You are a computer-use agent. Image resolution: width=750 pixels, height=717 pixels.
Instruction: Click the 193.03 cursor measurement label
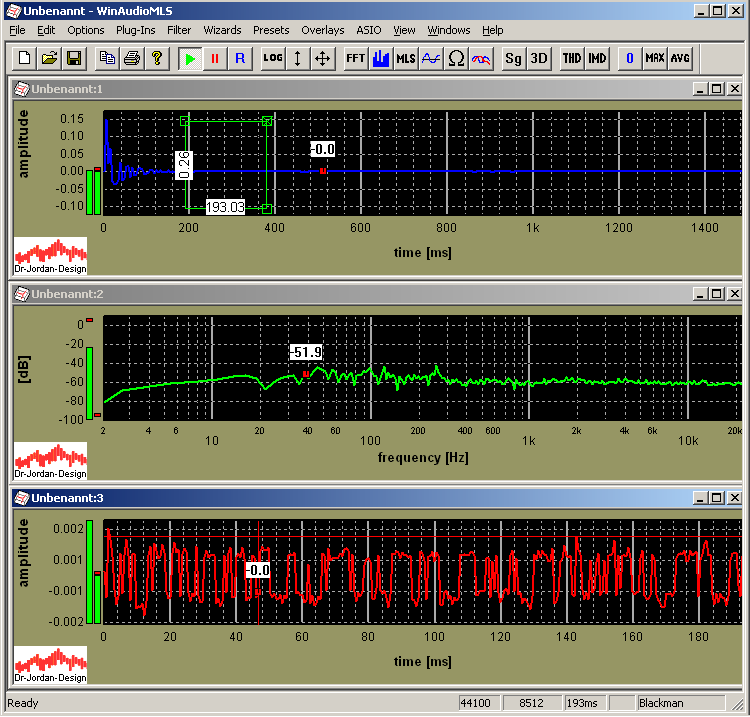[225, 208]
